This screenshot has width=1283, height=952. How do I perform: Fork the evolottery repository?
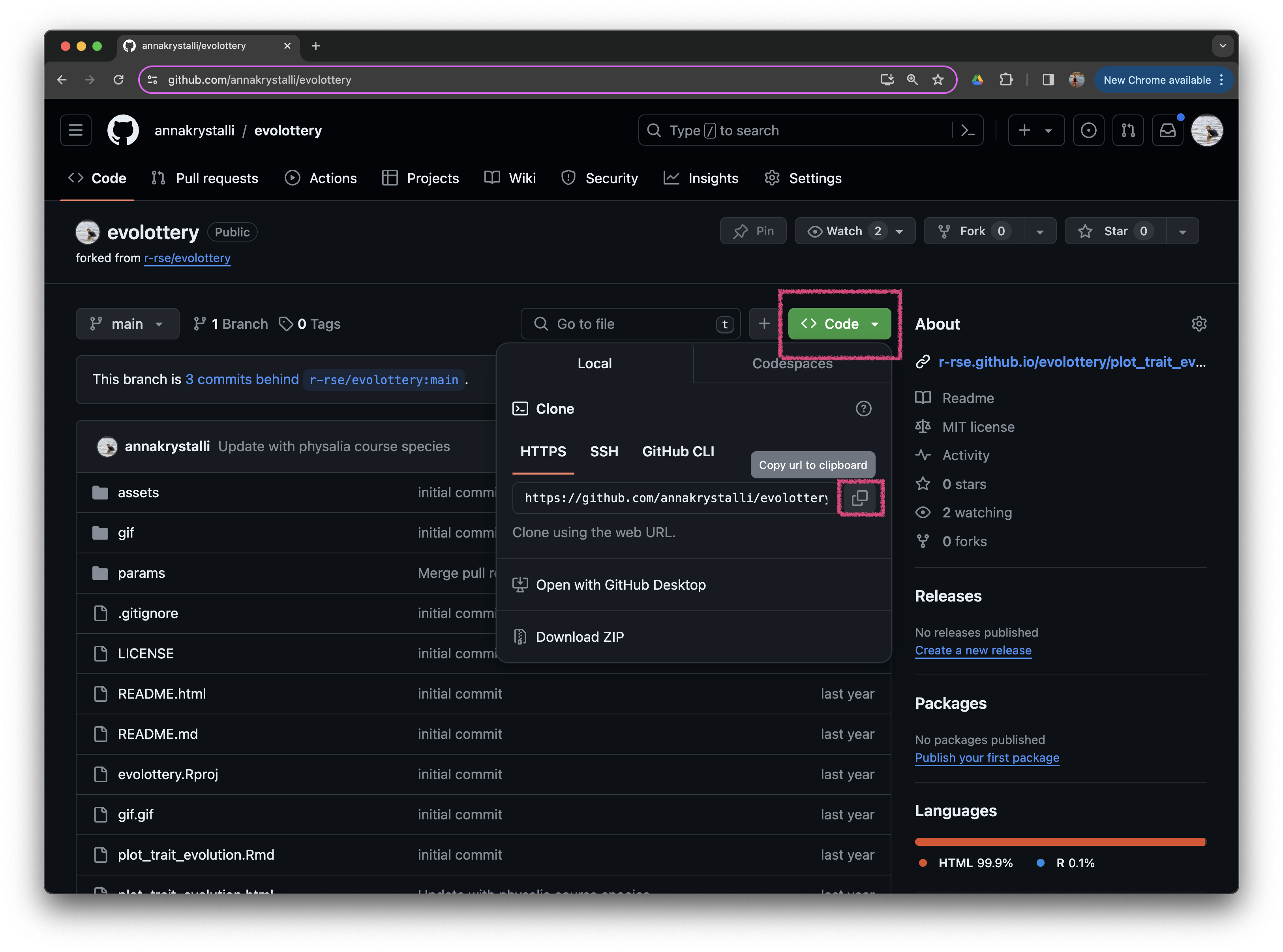(974, 231)
